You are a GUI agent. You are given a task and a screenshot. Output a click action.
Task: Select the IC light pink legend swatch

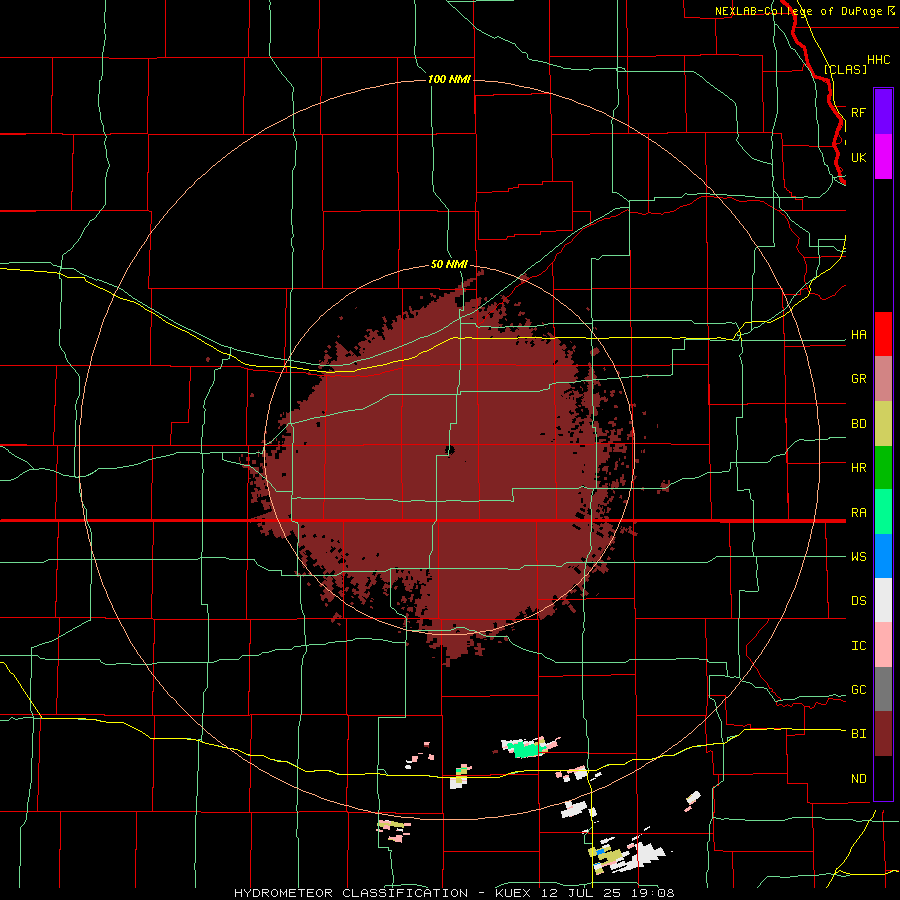pyautogui.click(x=883, y=645)
